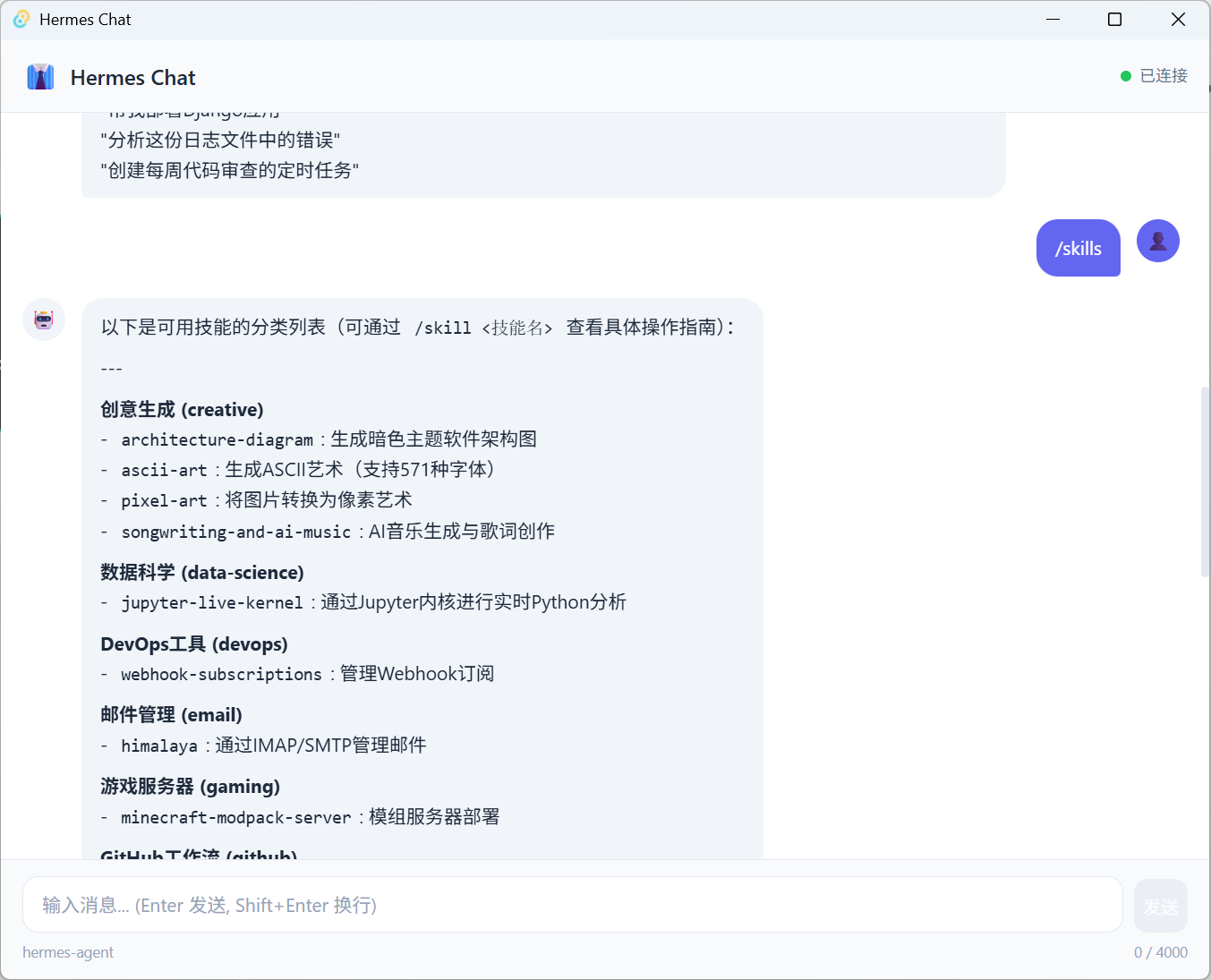Click the 发送 send button
The height and width of the screenshot is (980, 1211).
pyautogui.click(x=1161, y=906)
